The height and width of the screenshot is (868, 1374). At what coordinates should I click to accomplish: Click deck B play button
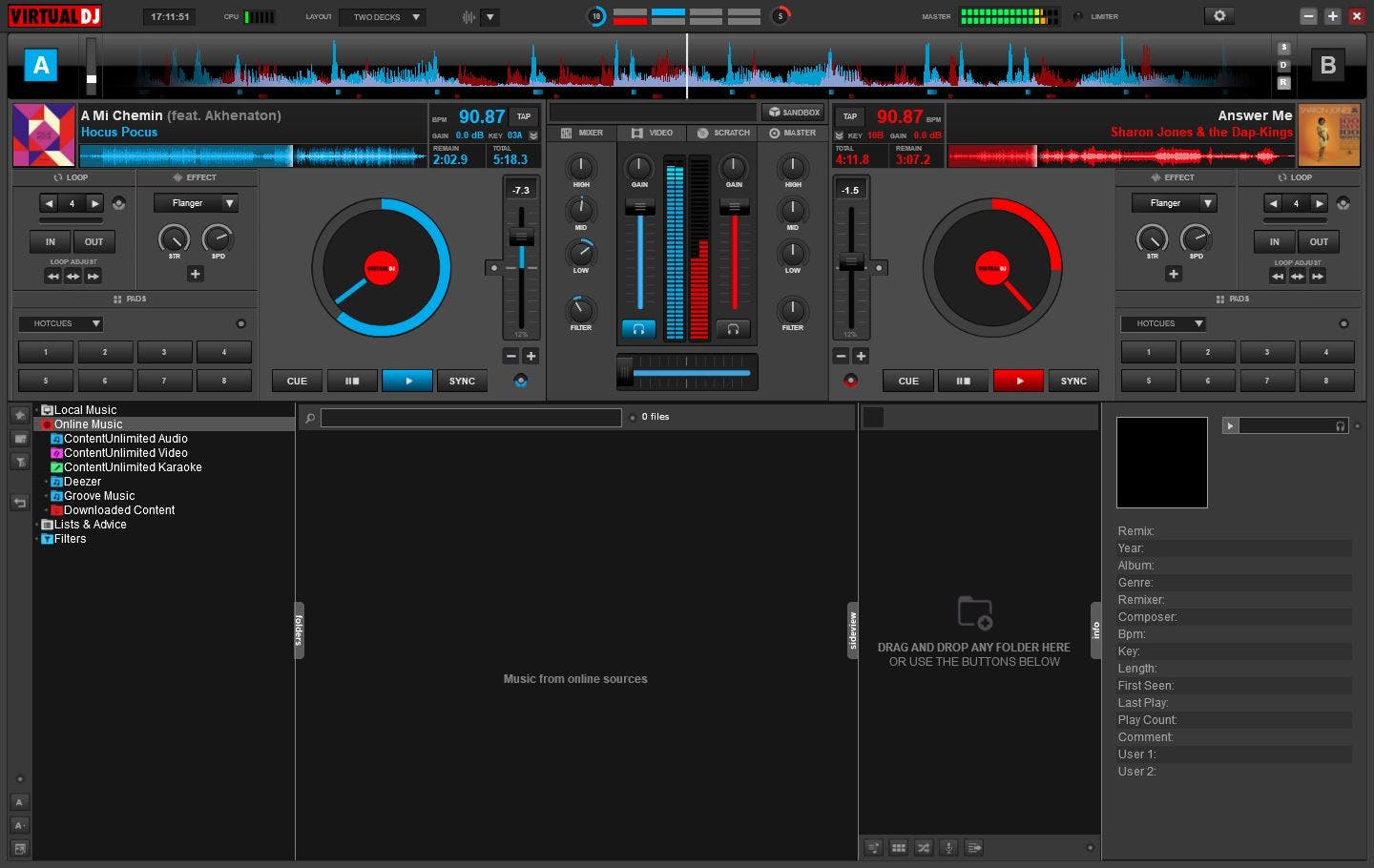pos(1019,382)
